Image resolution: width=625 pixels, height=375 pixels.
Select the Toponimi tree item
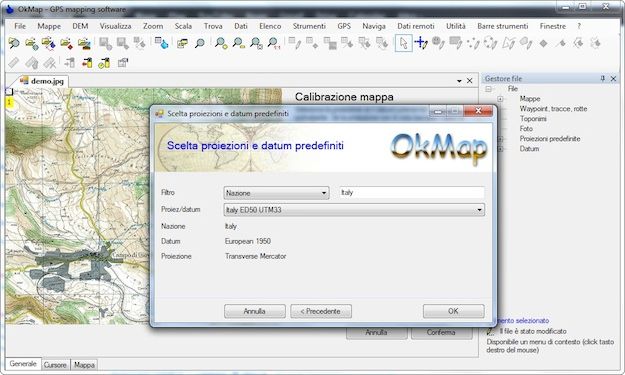tap(533, 119)
